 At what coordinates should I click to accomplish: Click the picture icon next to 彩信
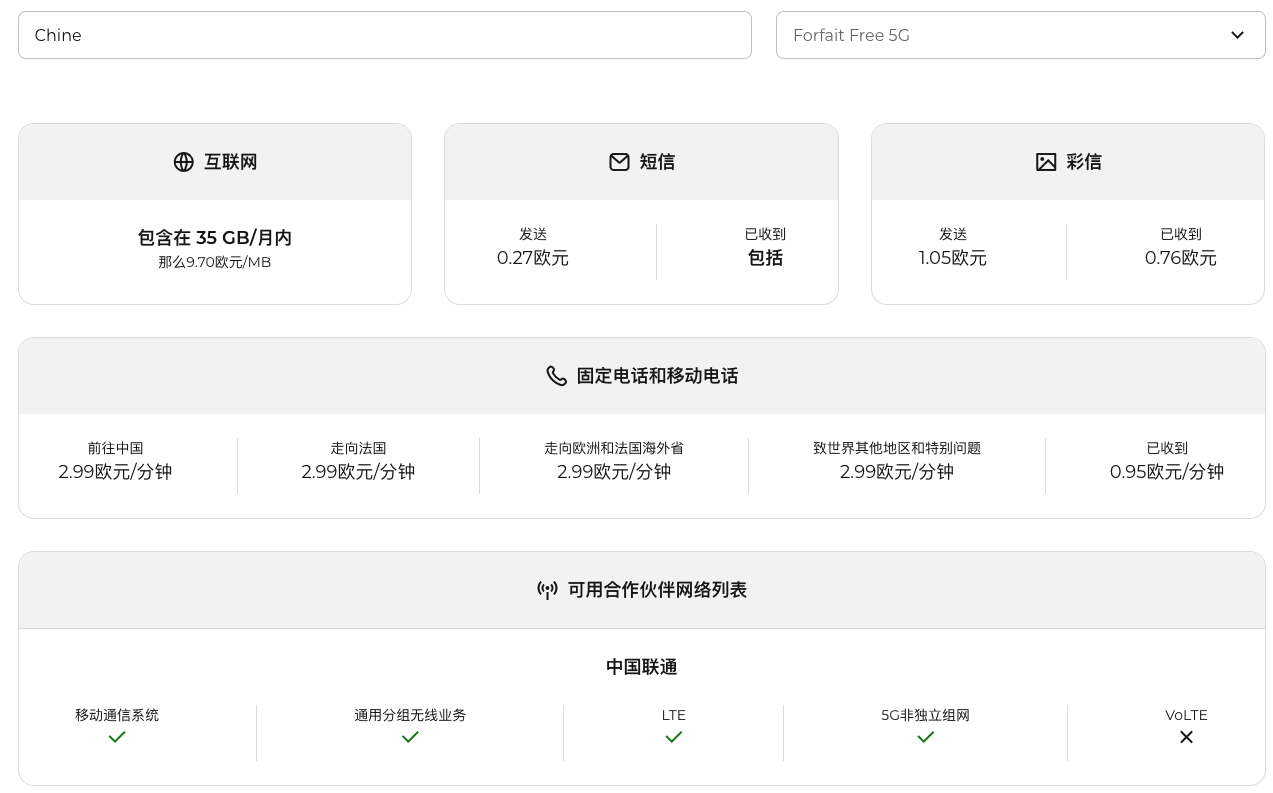tap(1046, 162)
